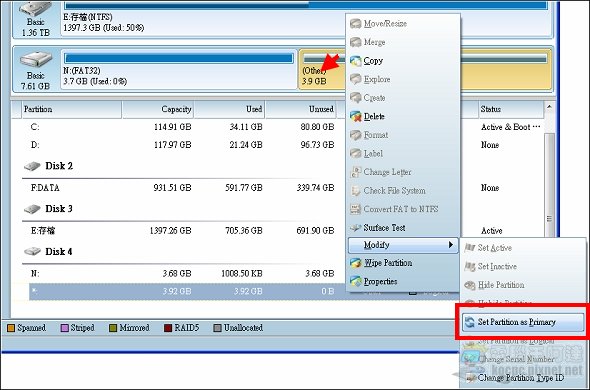Click the Disk 4 drive icon
The width and height of the screenshot is (590, 390).
click(32, 251)
